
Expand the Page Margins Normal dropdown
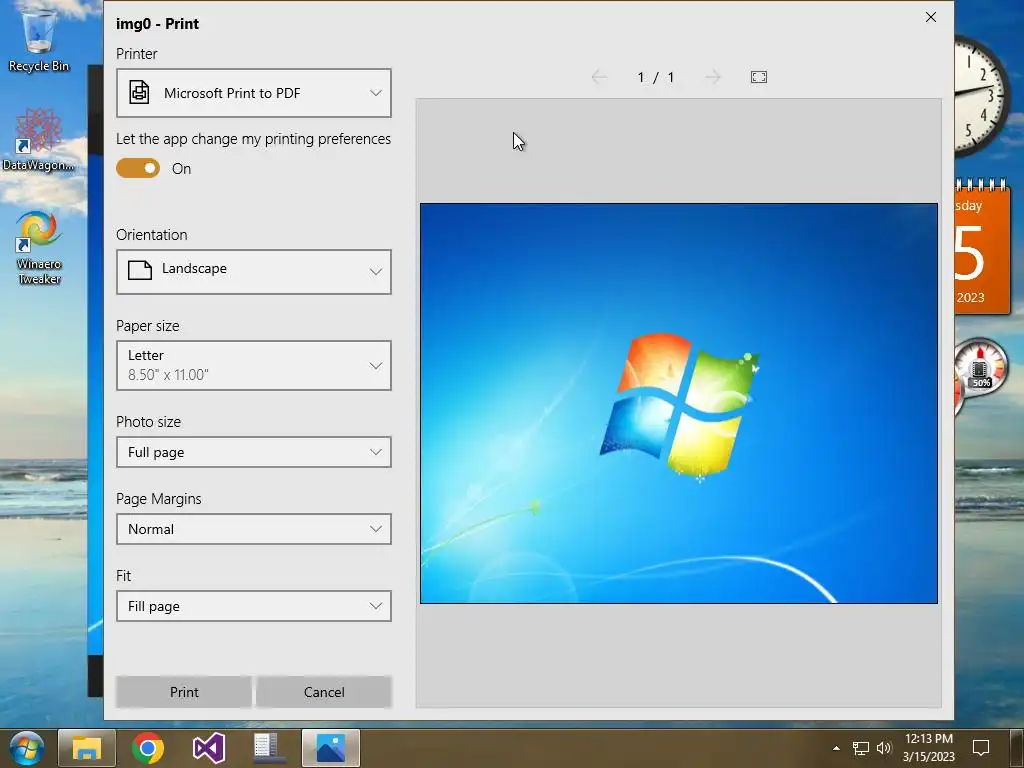253,529
